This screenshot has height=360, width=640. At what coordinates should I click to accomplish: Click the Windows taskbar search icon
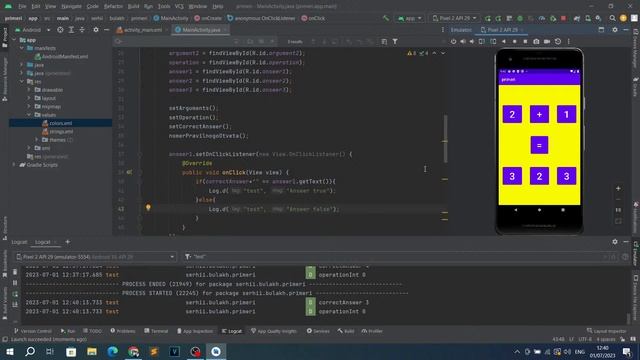[x=30, y=351]
